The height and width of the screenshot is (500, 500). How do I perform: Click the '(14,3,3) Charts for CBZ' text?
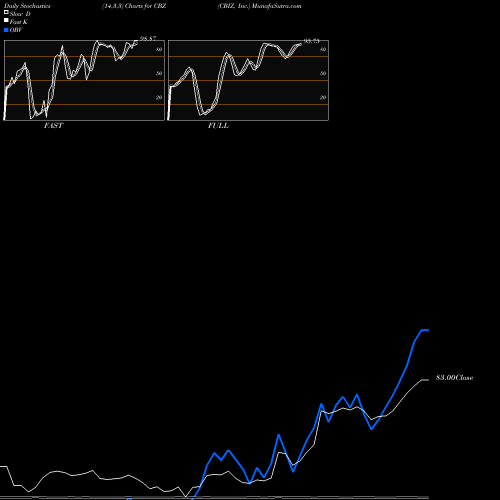pos(134,6)
